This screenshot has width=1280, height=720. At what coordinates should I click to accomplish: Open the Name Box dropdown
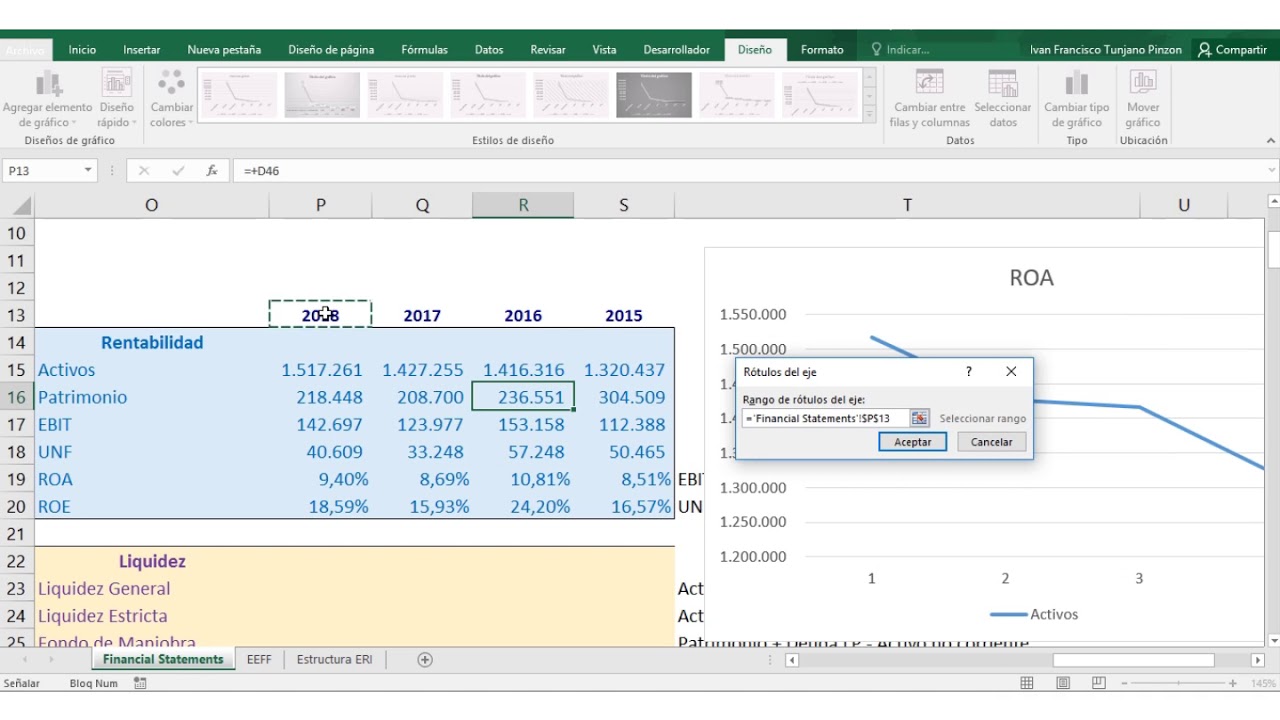click(88, 171)
